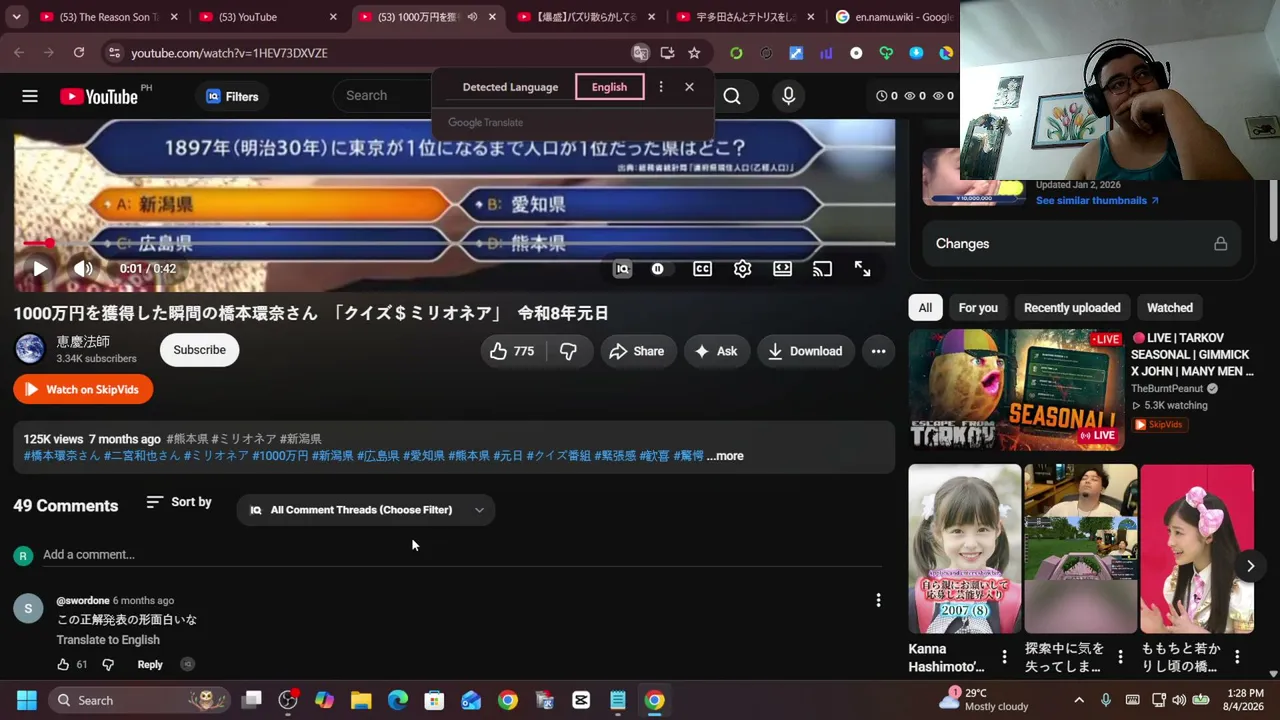Screen dimensions: 1280x720
Task: Open the Sort by comments menu
Action: pos(179,502)
